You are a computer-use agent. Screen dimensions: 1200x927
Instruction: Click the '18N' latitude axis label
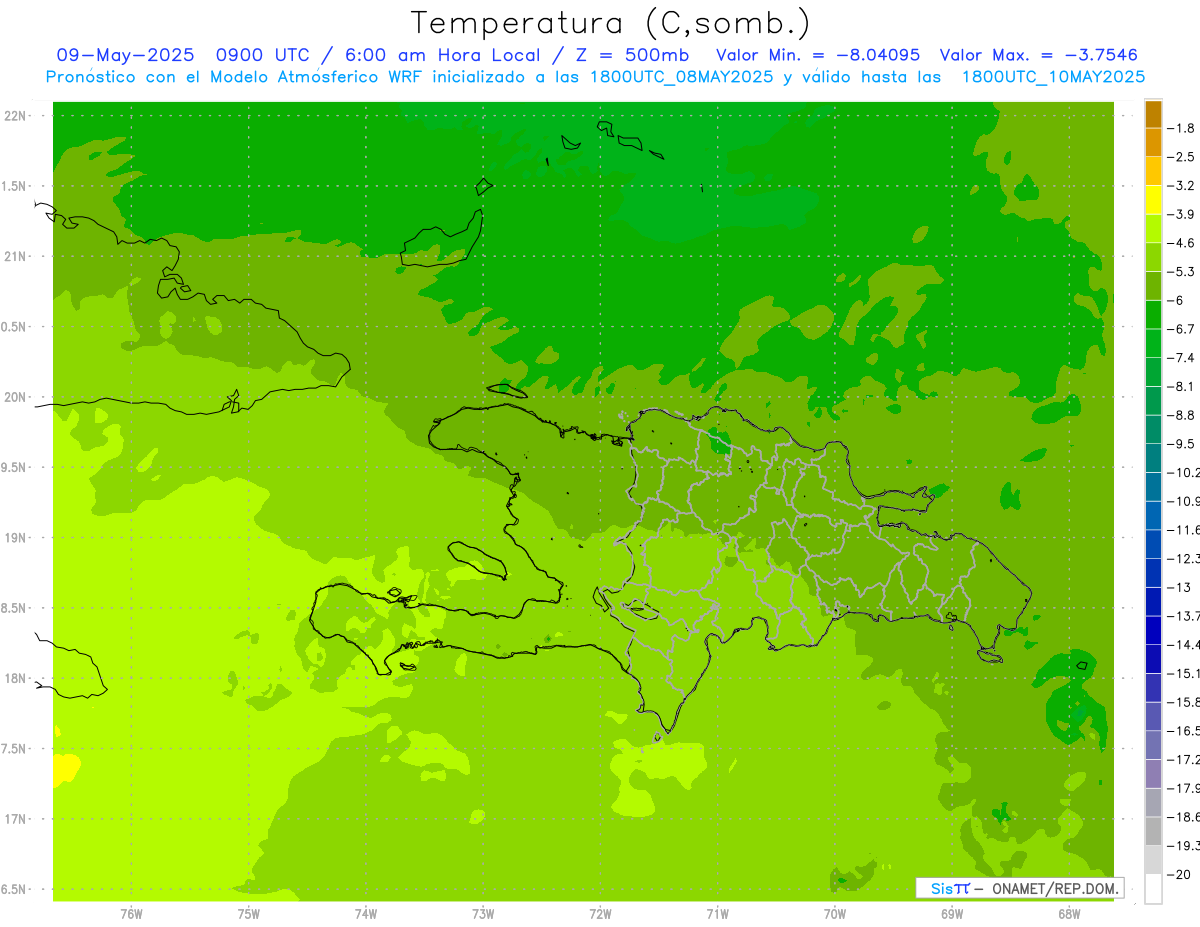[x=16, y=679]
